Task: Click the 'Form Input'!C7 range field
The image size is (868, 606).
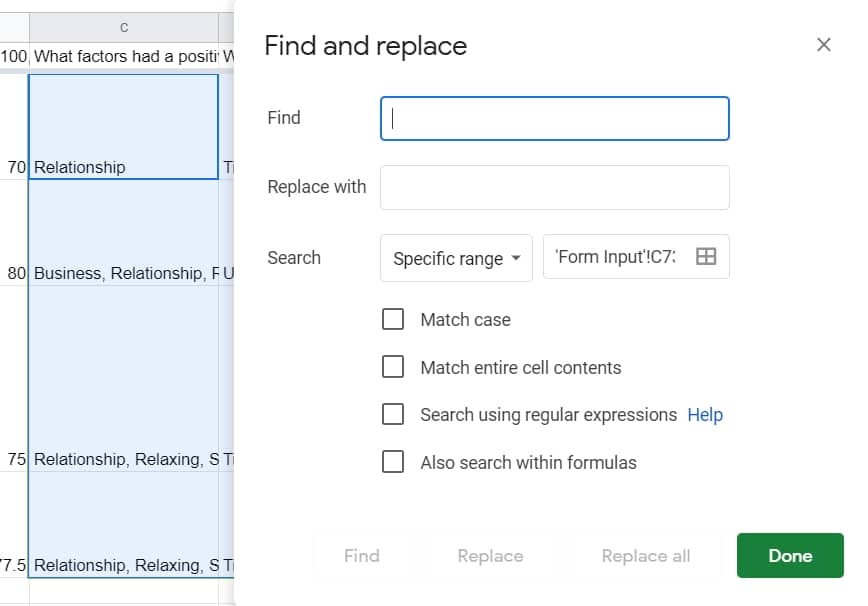Action: click(x=615, y=257)
